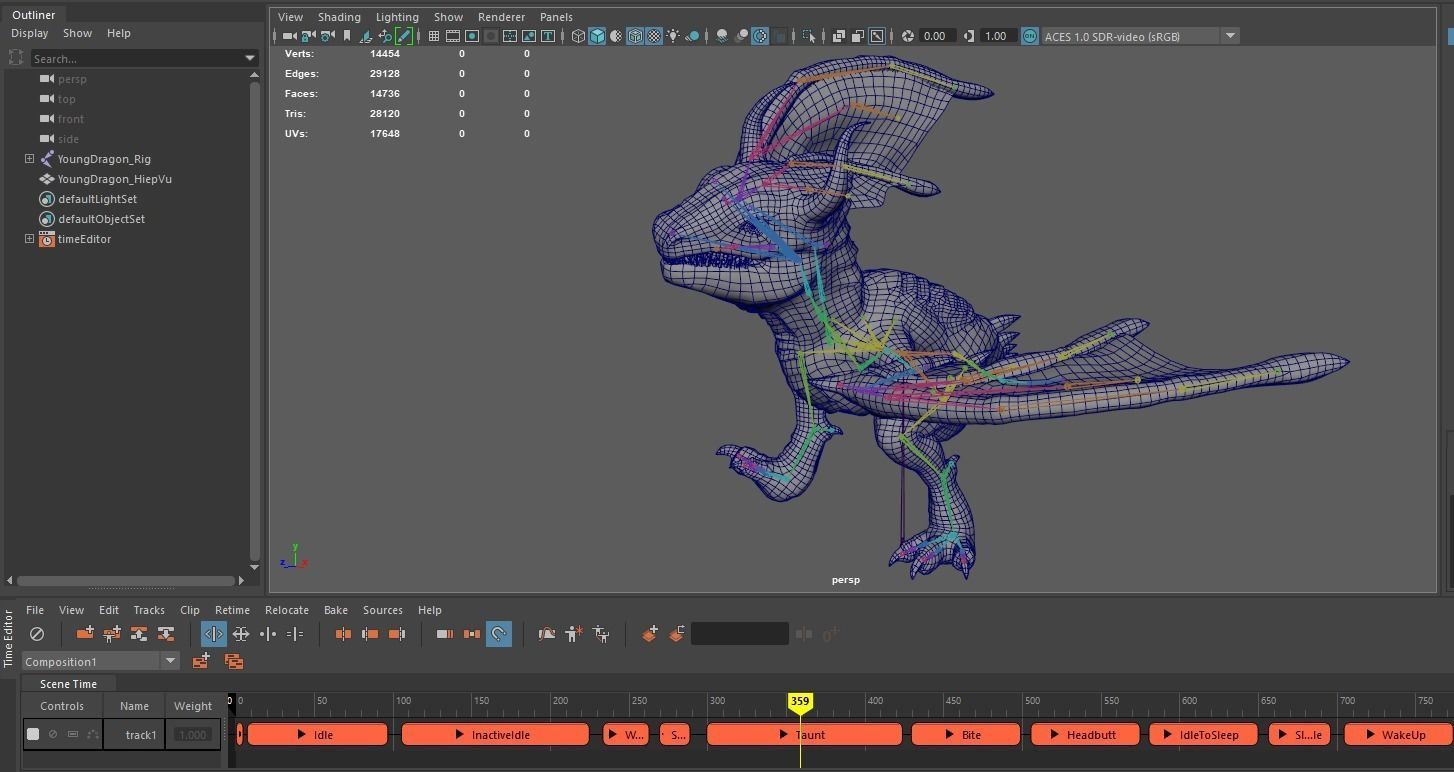This screenshot has height=772, width=1454.
Task: Click the Shadows icon in viewport toolbar
Action: click(x=692, y=36)
